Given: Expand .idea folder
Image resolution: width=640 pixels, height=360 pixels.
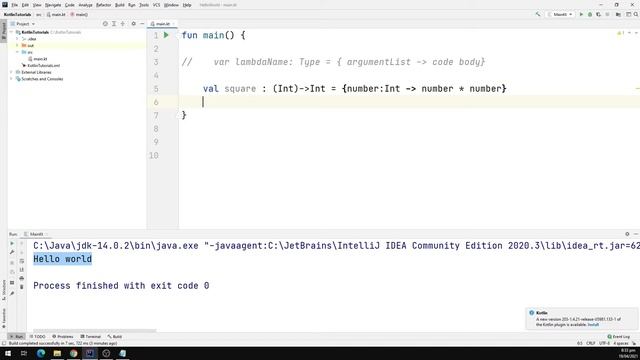Looking at the screenshot, I should 18,39.
